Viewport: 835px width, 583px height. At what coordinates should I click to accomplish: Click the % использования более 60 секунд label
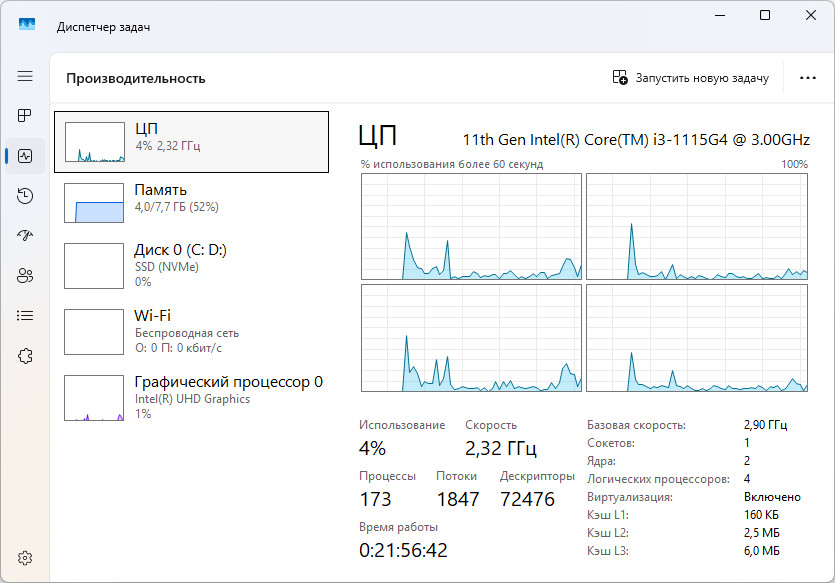tap(452, 165)
